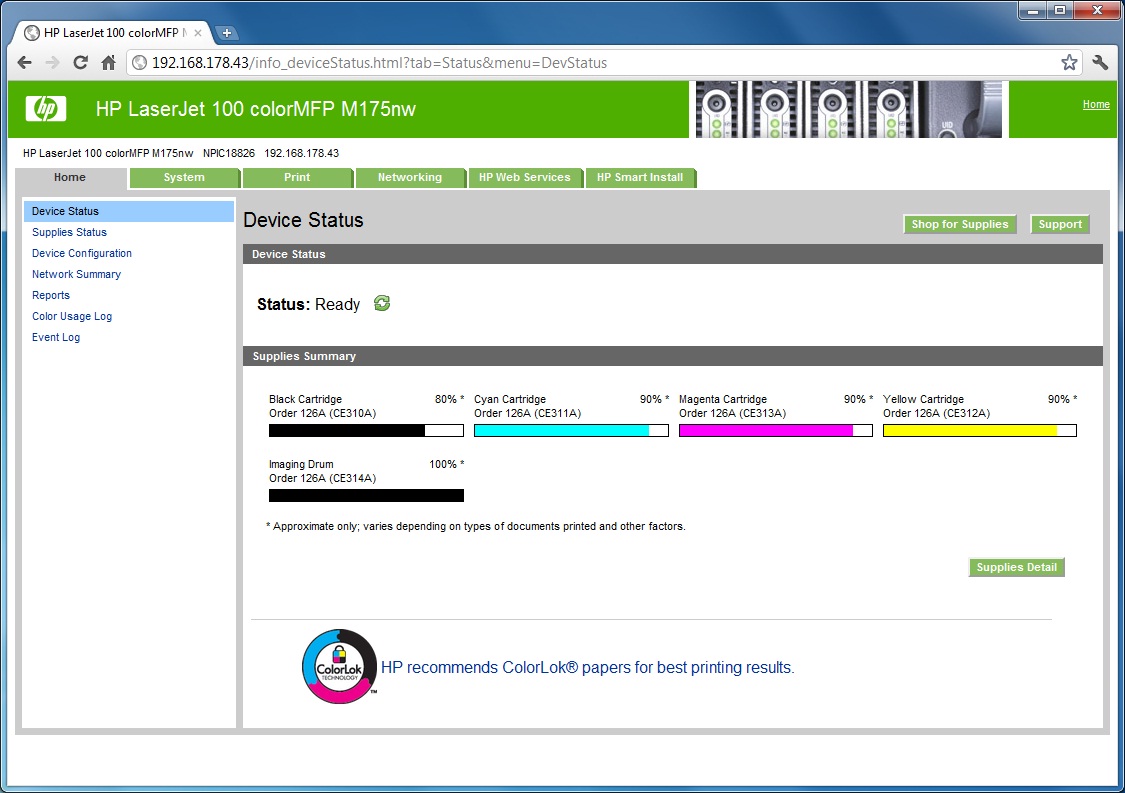Click 'Imaging Drum' label
The height and width of the screenshot is (793, 1125).
pos(301,464)
